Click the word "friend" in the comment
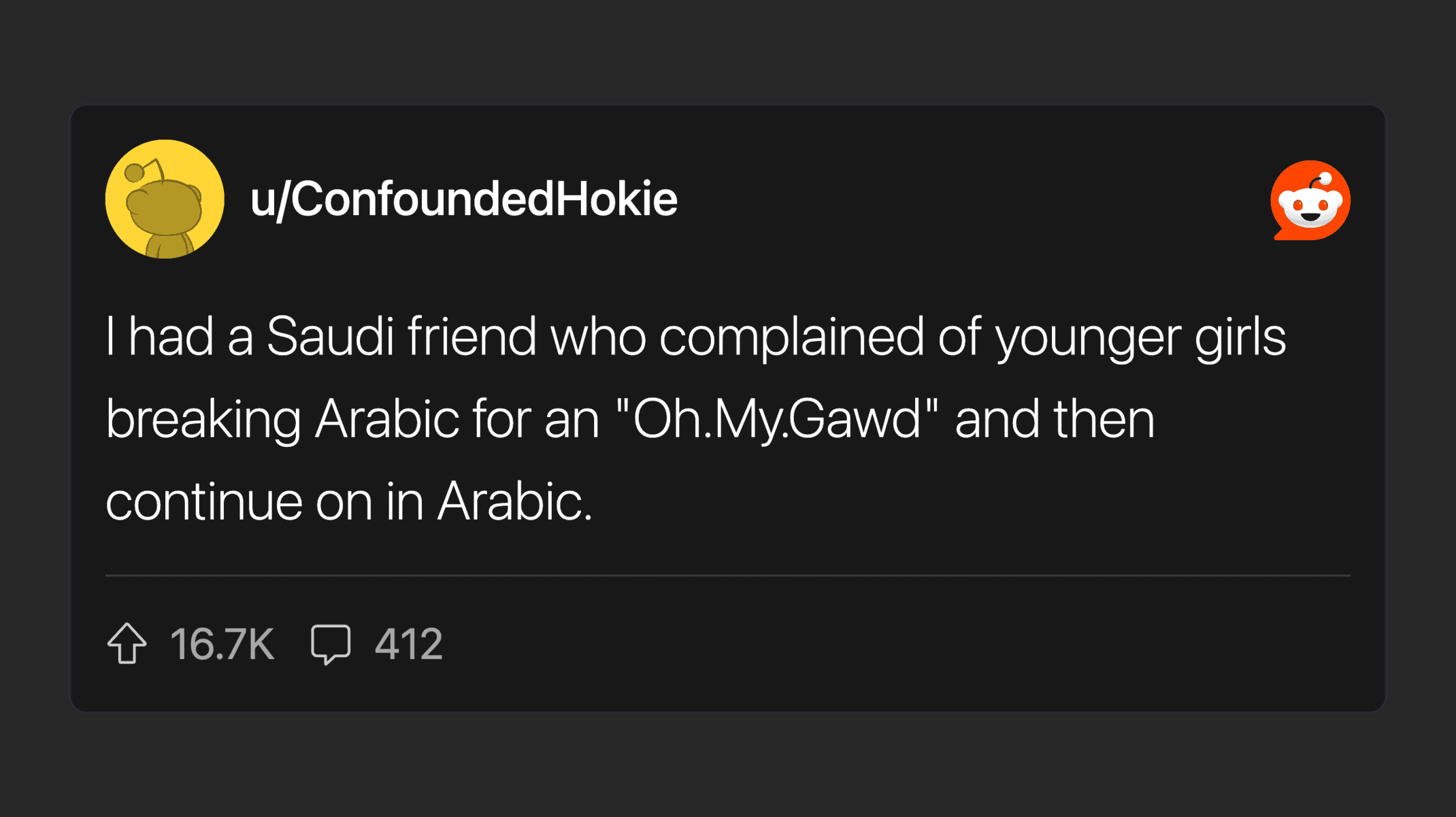1456x817 pixels. (471, 336)
